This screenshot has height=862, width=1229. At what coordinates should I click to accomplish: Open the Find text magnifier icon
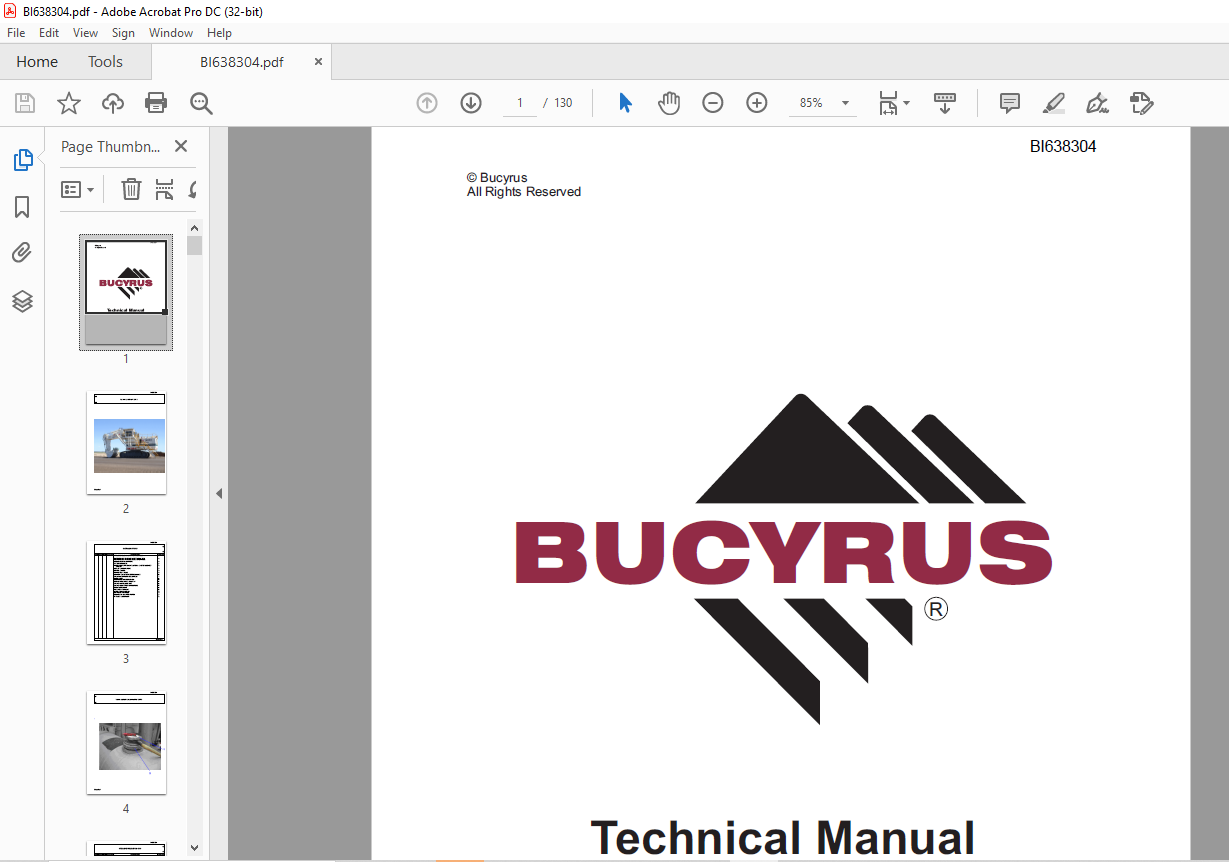pos(201,103)
